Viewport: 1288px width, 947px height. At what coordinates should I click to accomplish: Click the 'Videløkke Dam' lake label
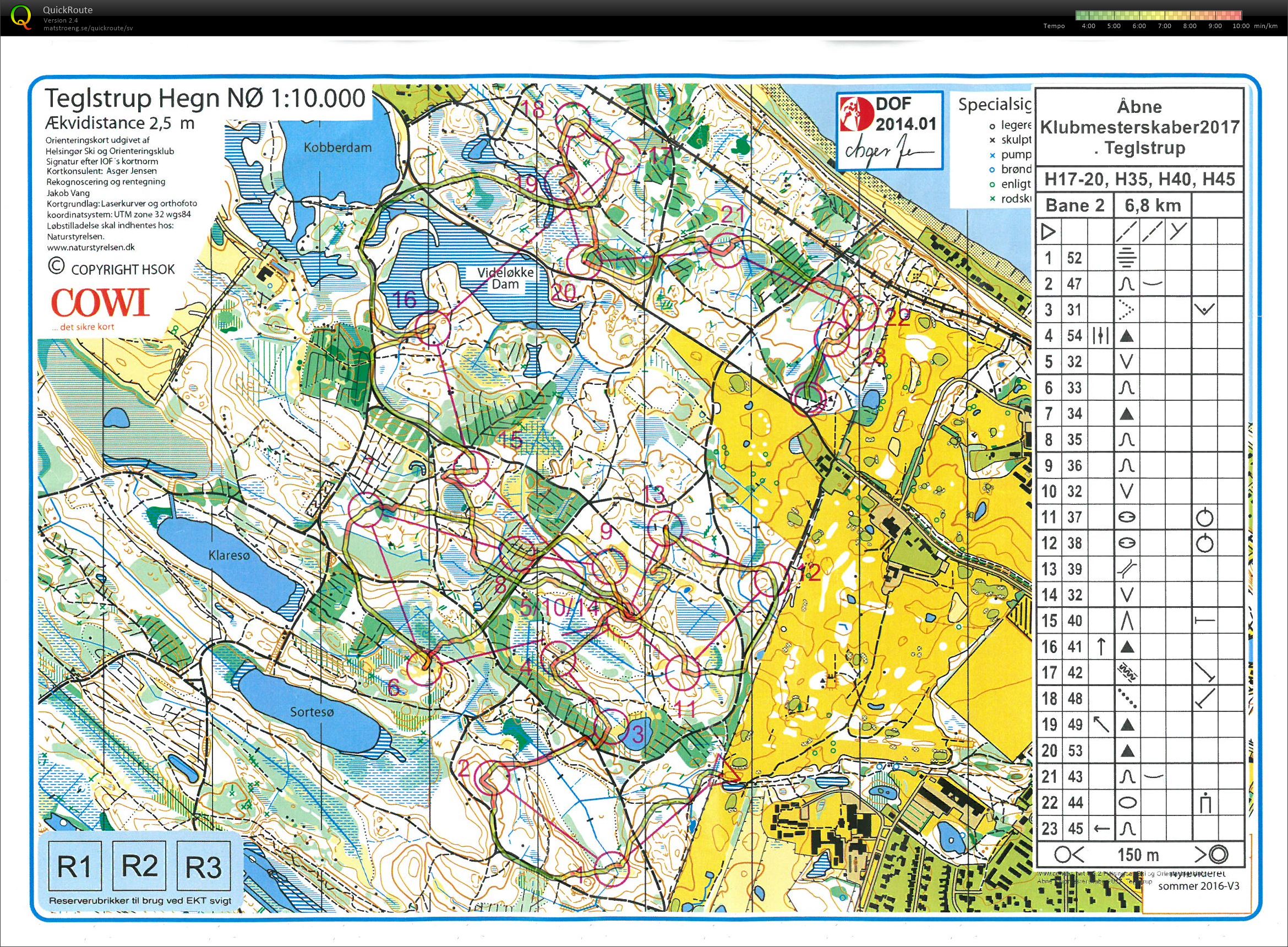click(x=505, y=278)
